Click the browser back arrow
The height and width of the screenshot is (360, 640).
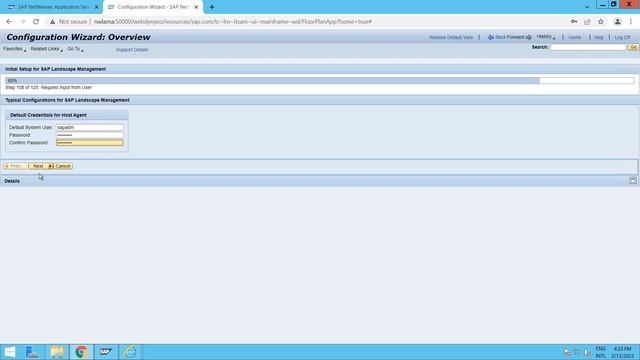[9, 22]
